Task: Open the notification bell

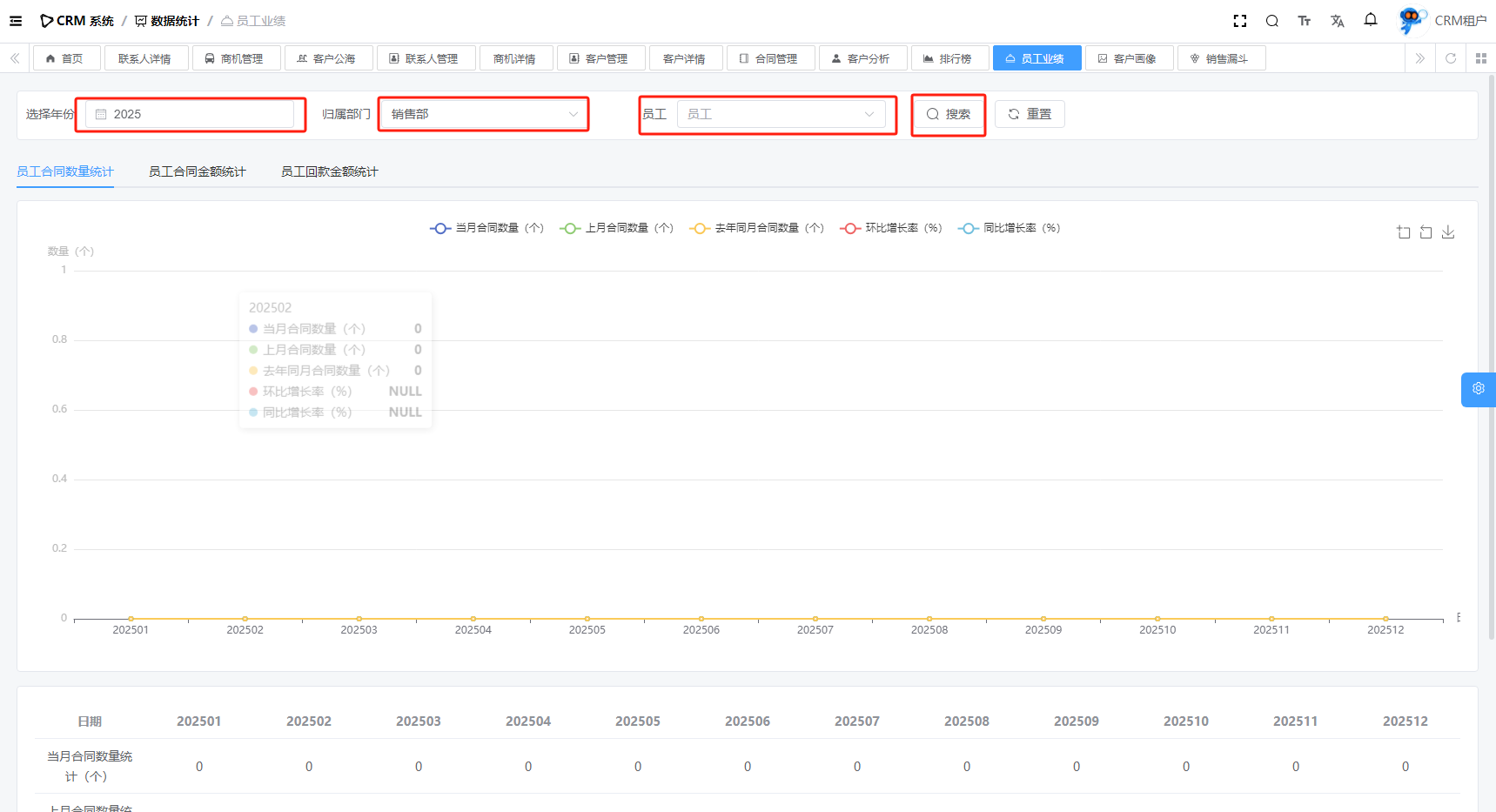Action: (x=1371, y=20)
